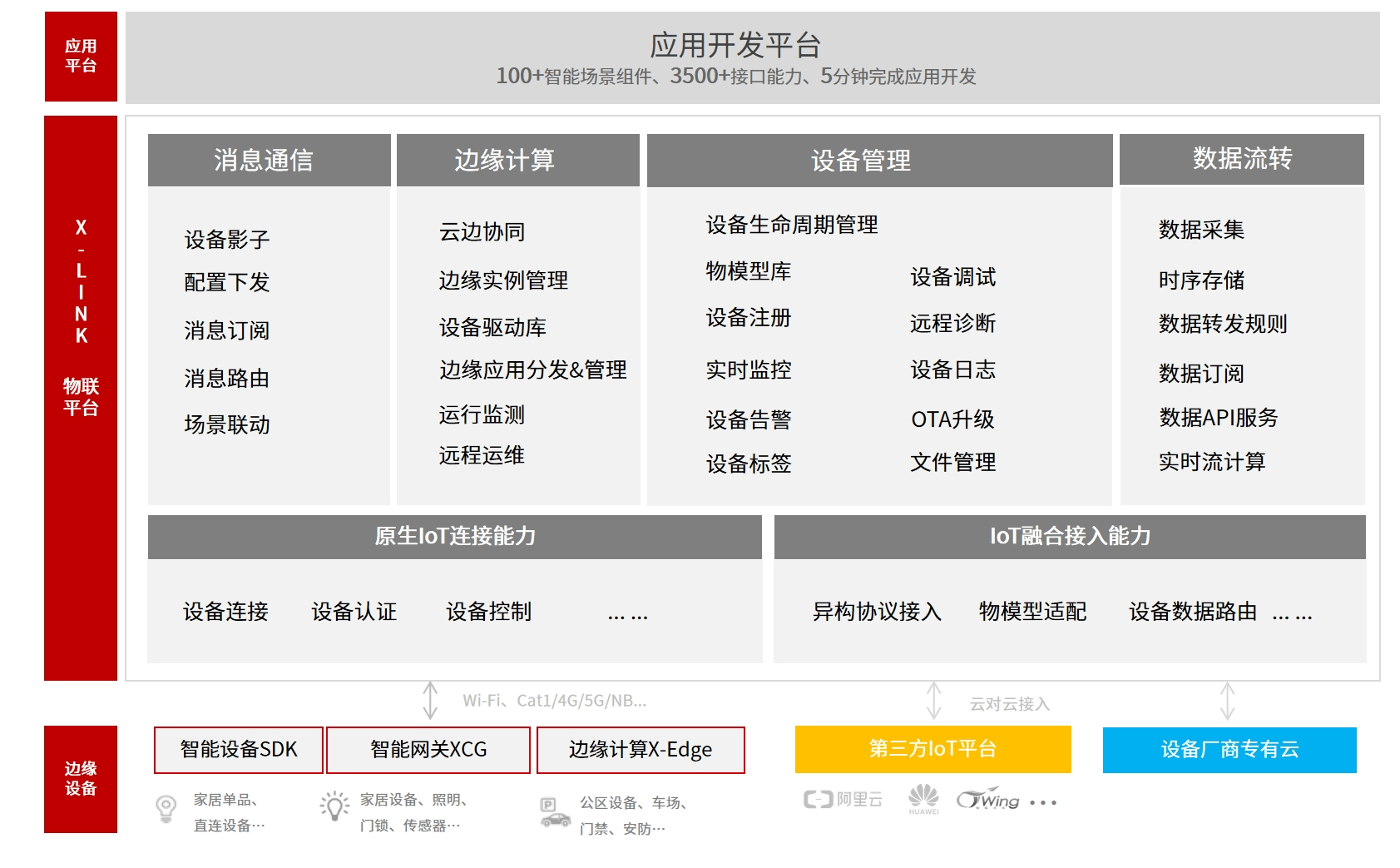Click the 文件管理 item
This screenshot has width=1400, height=868.
(953, 462)
